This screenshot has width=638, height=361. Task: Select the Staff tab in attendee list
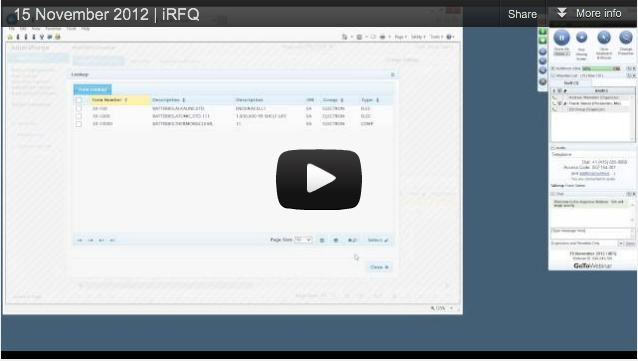pyautogui.click(x=571, y=83)
